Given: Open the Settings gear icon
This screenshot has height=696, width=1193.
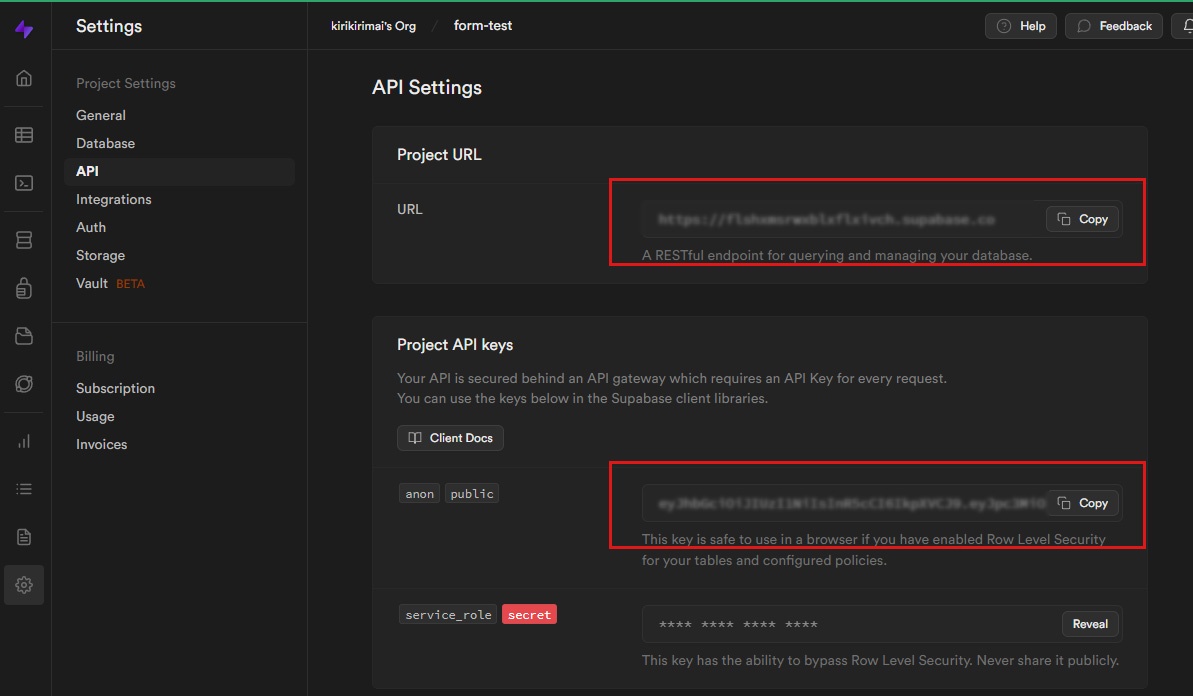Looking at the screenshot, I should pyautogui.click(x=24, y=585).
